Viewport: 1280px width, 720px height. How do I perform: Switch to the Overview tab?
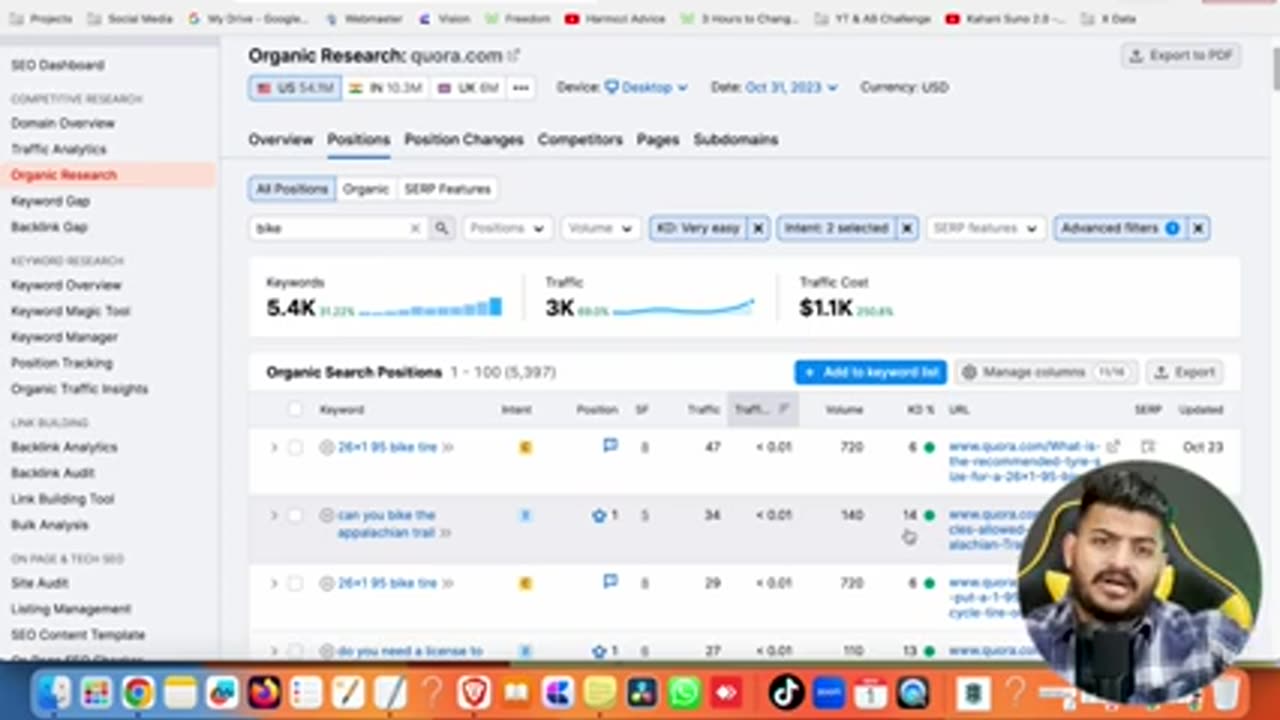coord(280,139)
